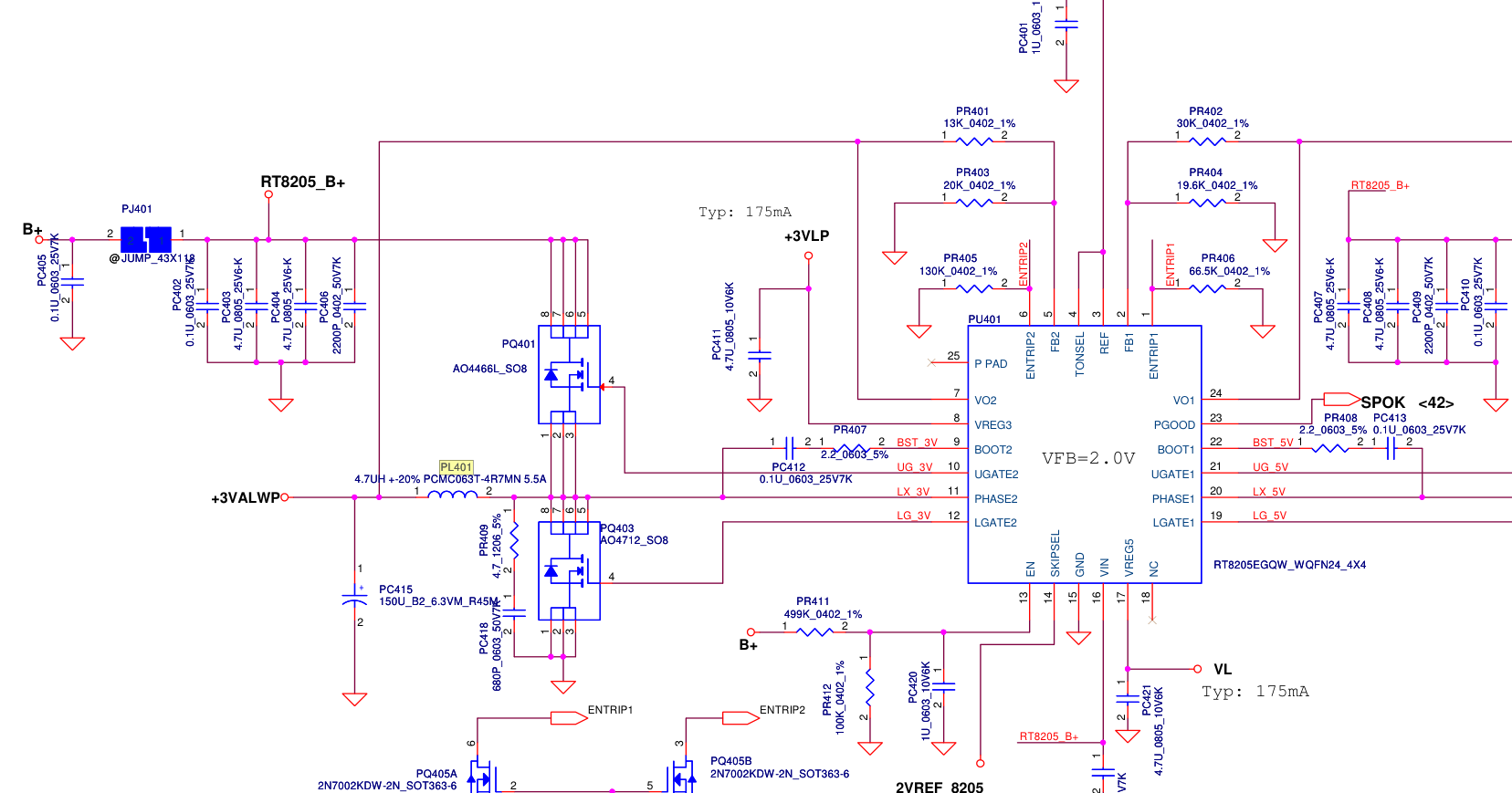Select the PQ403 AO4712 MOSFET symbol
The image size is (1512, 793).
569,570
